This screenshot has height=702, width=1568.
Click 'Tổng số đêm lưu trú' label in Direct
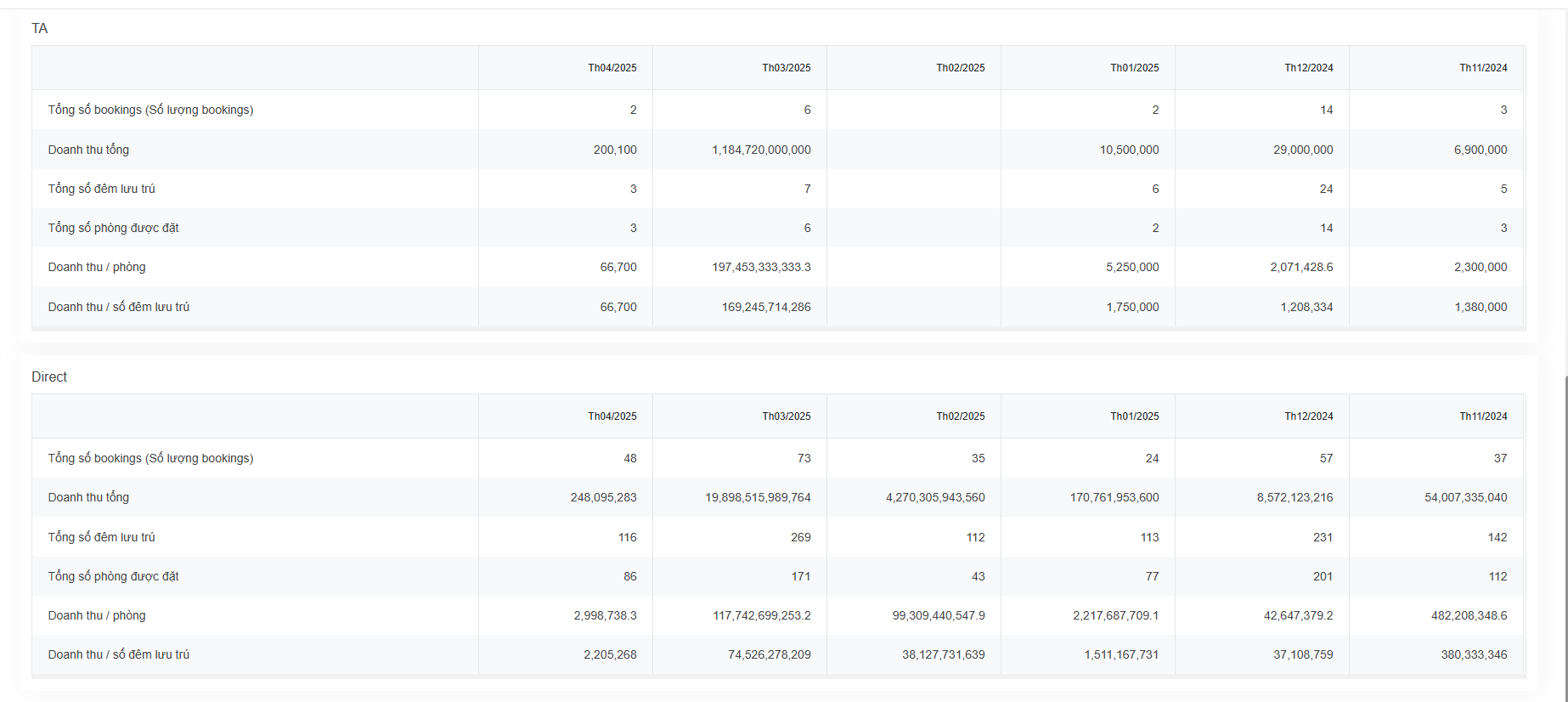click(x=101, y=537)
